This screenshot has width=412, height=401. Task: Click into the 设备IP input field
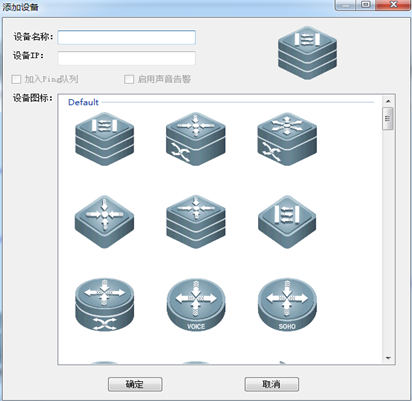coord(127,58)
